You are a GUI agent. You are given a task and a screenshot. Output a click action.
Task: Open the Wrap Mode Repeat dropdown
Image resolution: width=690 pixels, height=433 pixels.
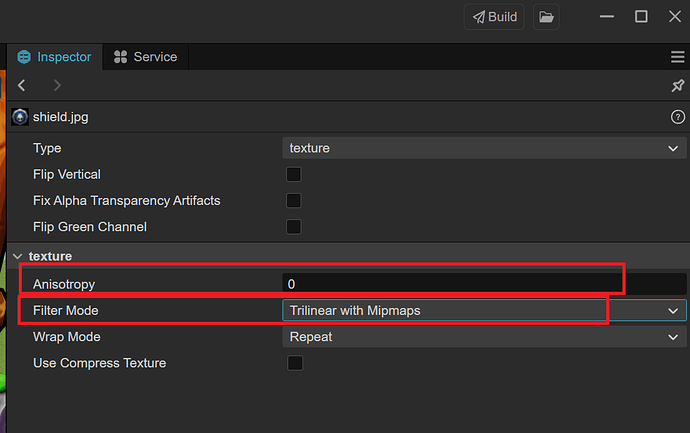click(x=484, y=337)
